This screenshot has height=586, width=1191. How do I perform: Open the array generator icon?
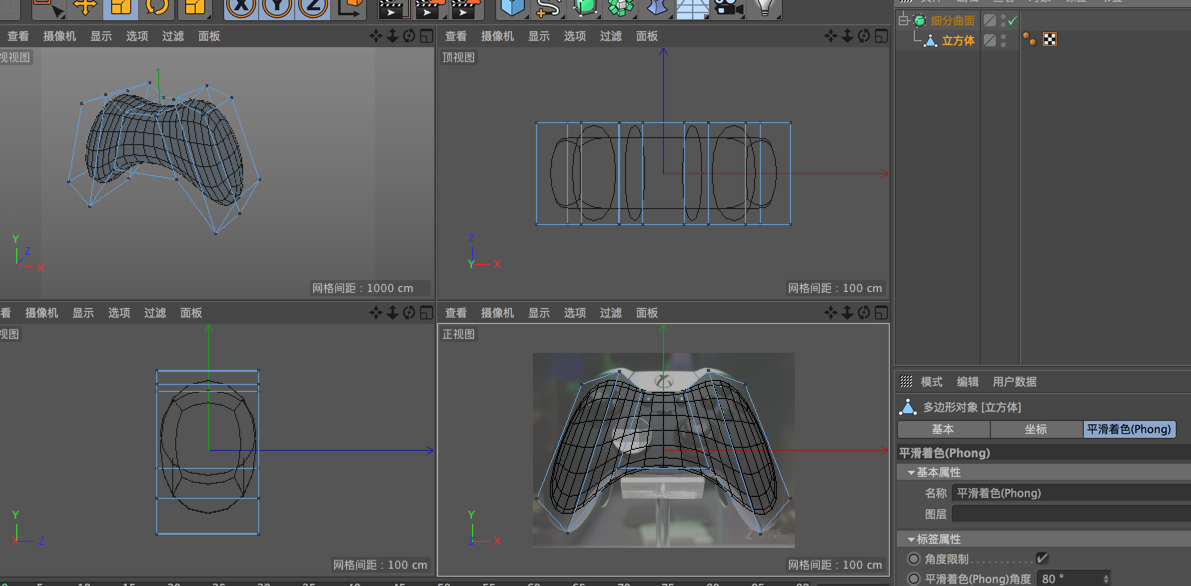pos(621,7)
